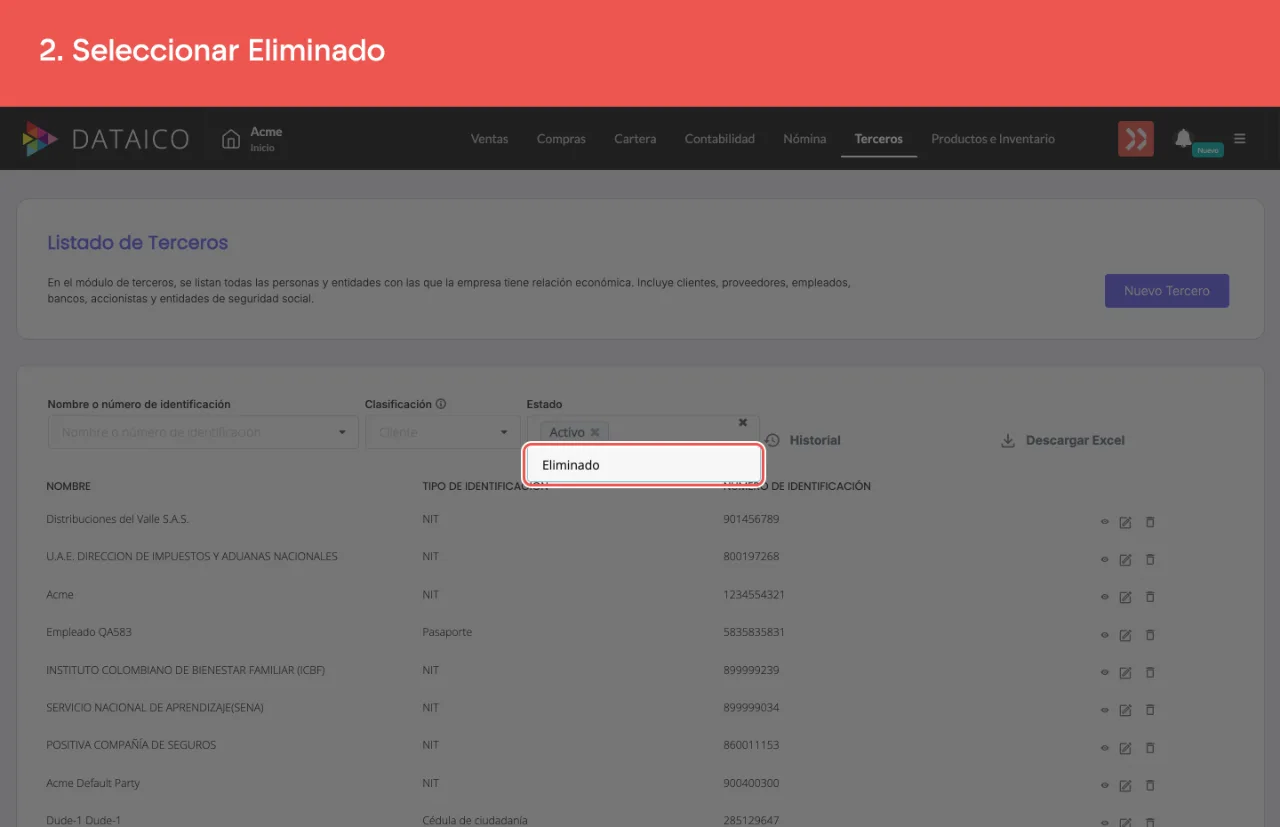The image size is (1280, 827).
Task: Clear all Estado filter selections
Action: (743, 423)
